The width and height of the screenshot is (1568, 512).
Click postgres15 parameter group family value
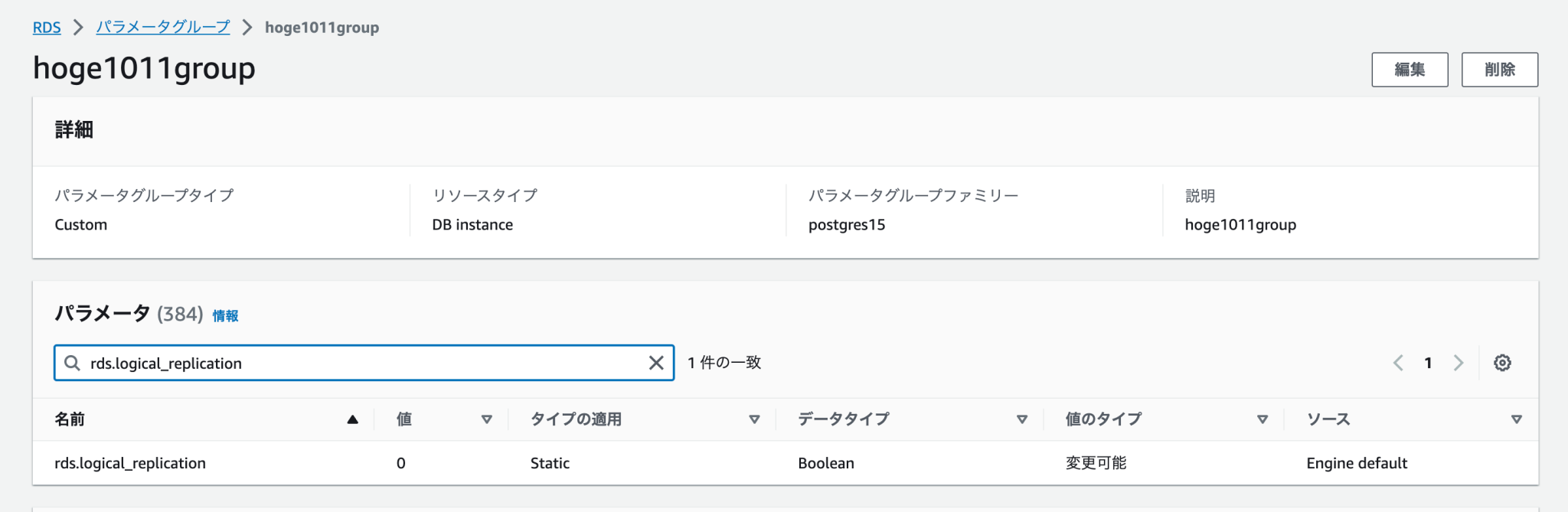coord(847,225)
